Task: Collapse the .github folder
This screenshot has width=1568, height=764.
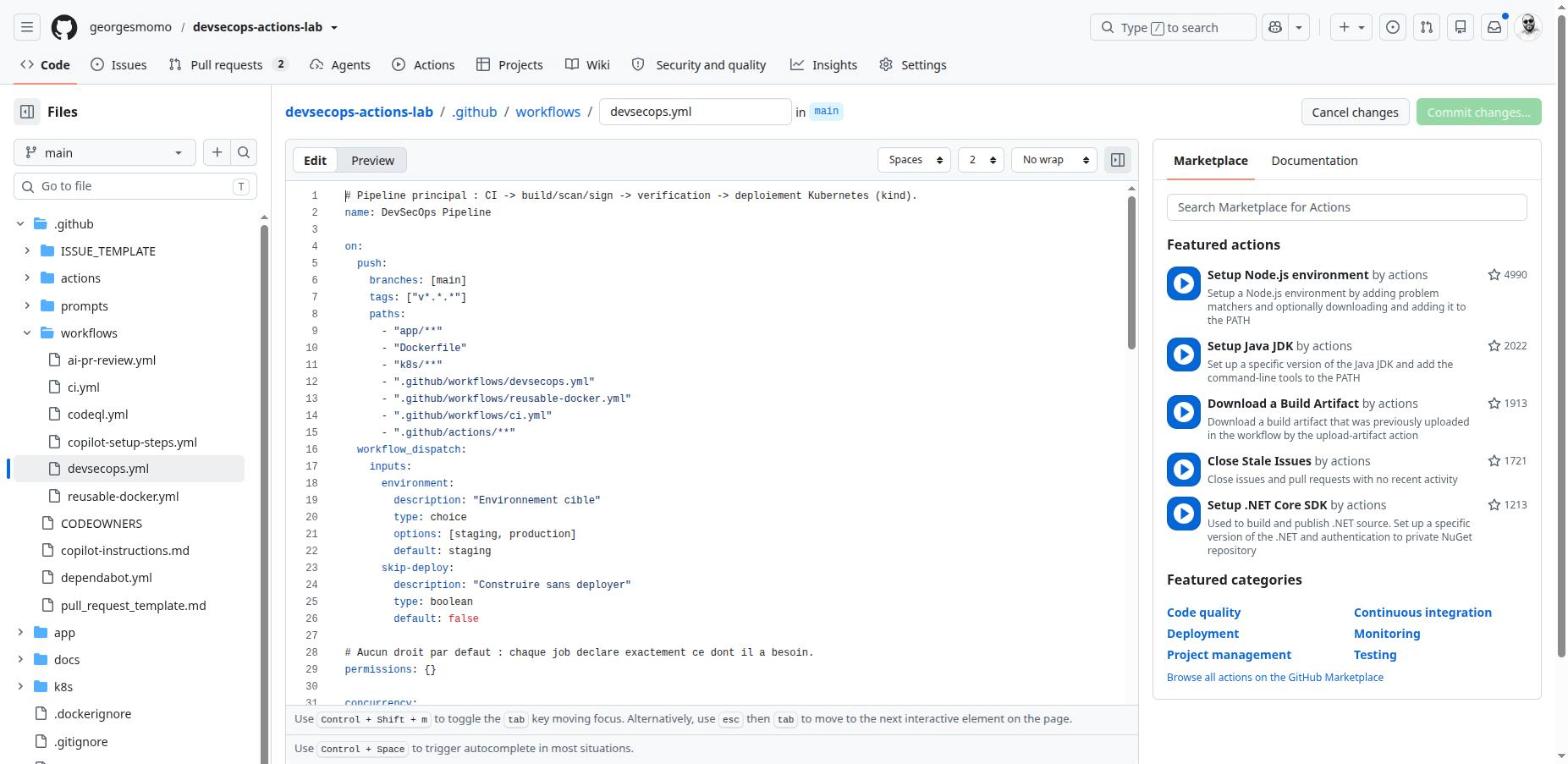Action: 20,224
